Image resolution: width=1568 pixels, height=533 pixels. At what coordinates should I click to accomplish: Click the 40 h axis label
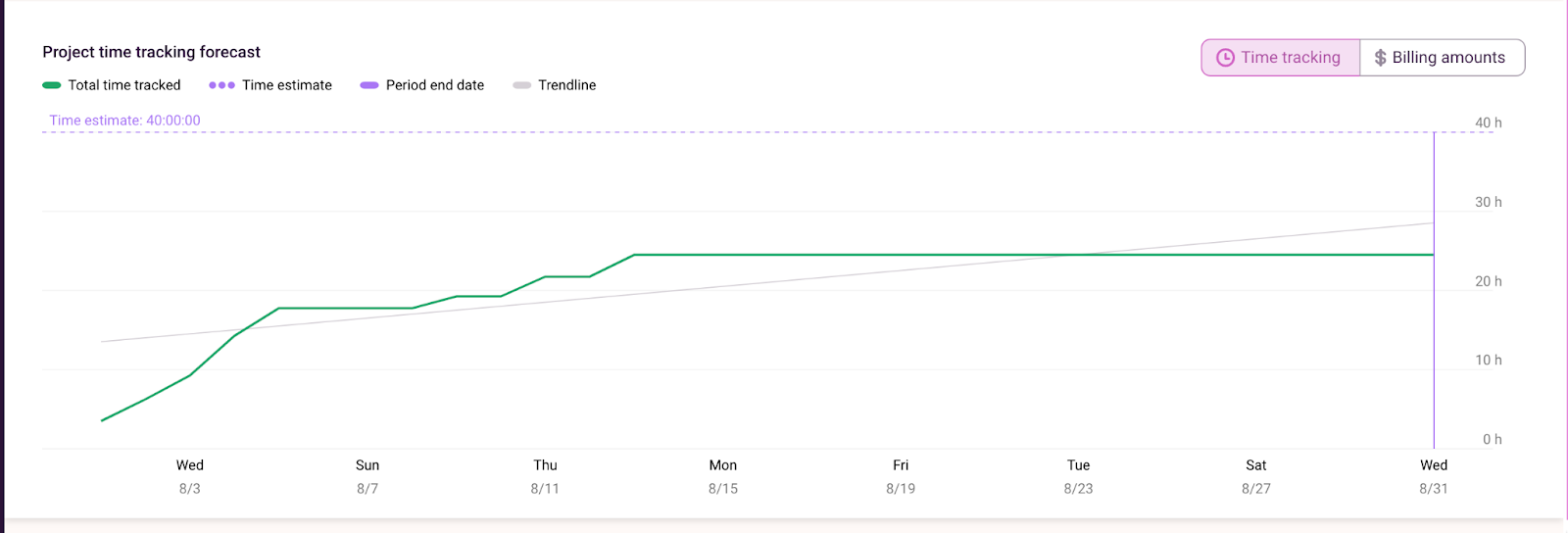pyautogui.click(x=1488, y=122)
